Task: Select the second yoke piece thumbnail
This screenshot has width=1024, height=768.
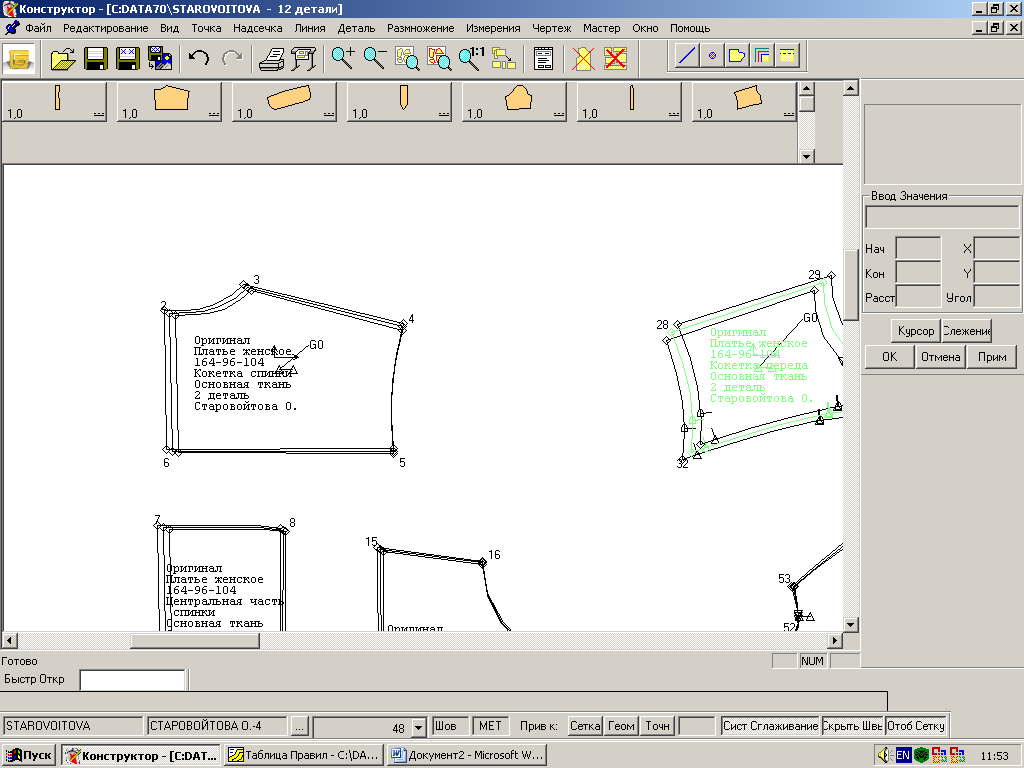Action: point(170,102)
